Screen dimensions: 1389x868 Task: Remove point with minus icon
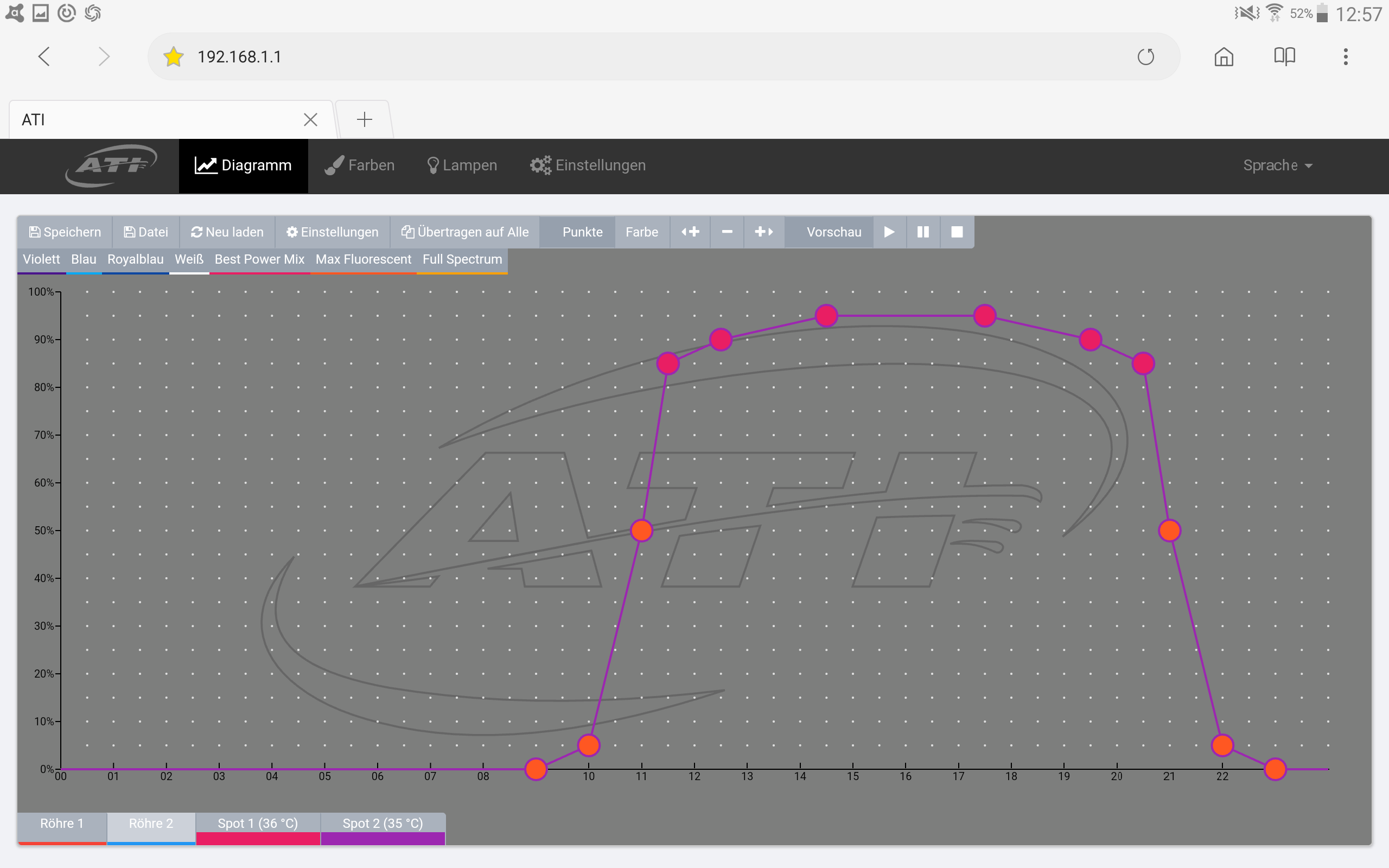coord(727,232)
